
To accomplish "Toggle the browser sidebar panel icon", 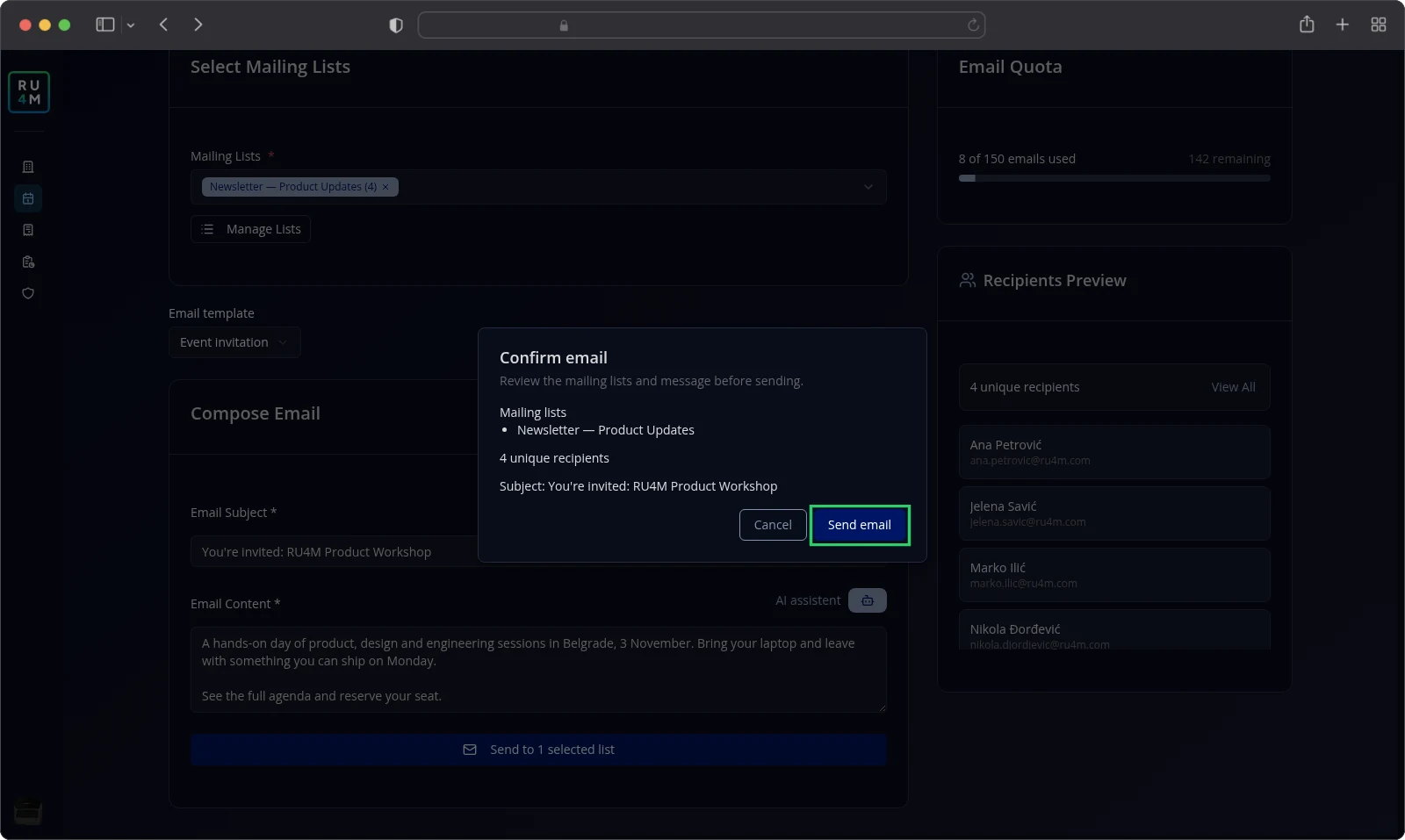I will click(x=105, y=25).
